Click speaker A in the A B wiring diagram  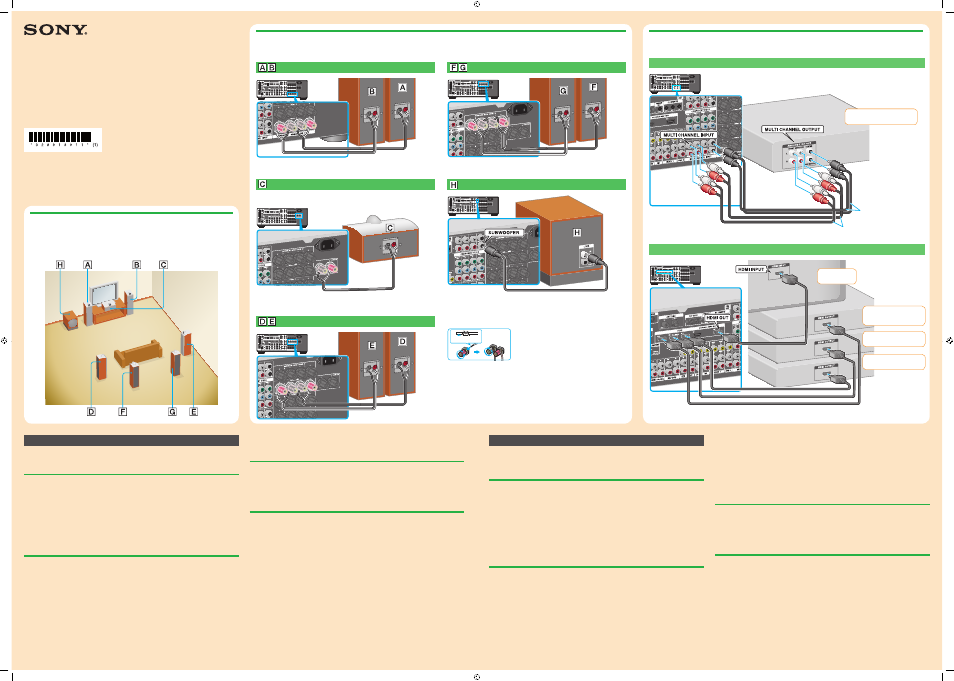click(x=401, y=110)
